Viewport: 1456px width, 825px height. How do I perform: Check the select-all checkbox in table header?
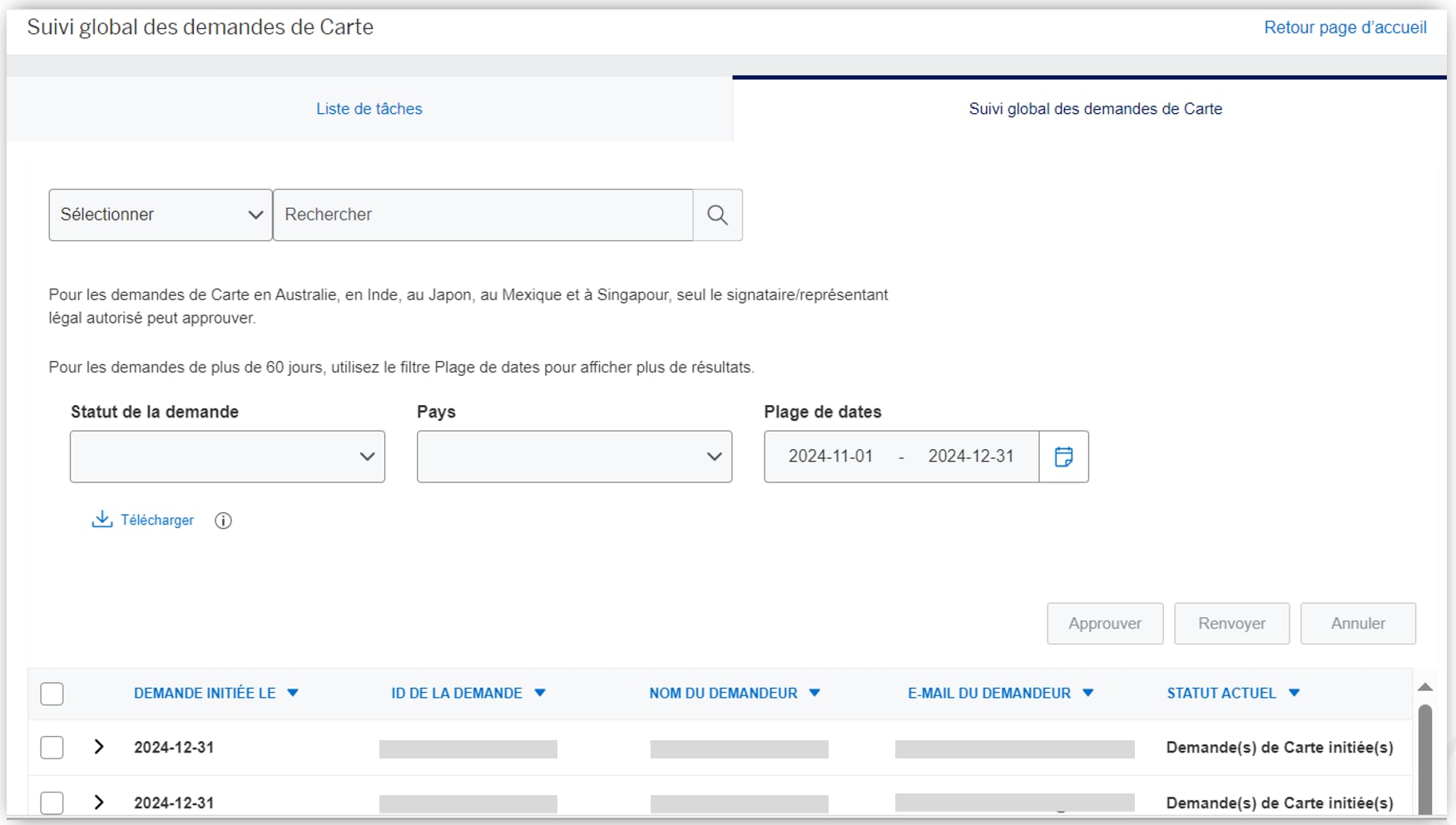(x=52, y=693)
